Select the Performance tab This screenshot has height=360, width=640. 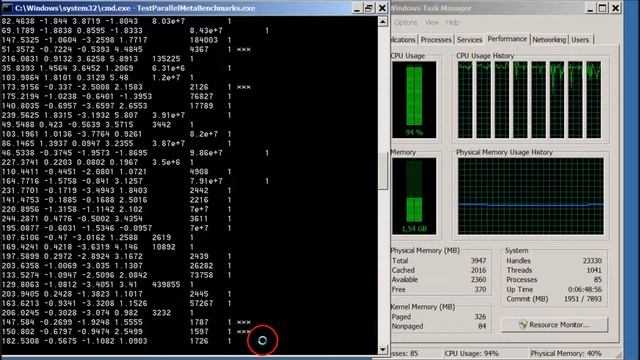507,39
